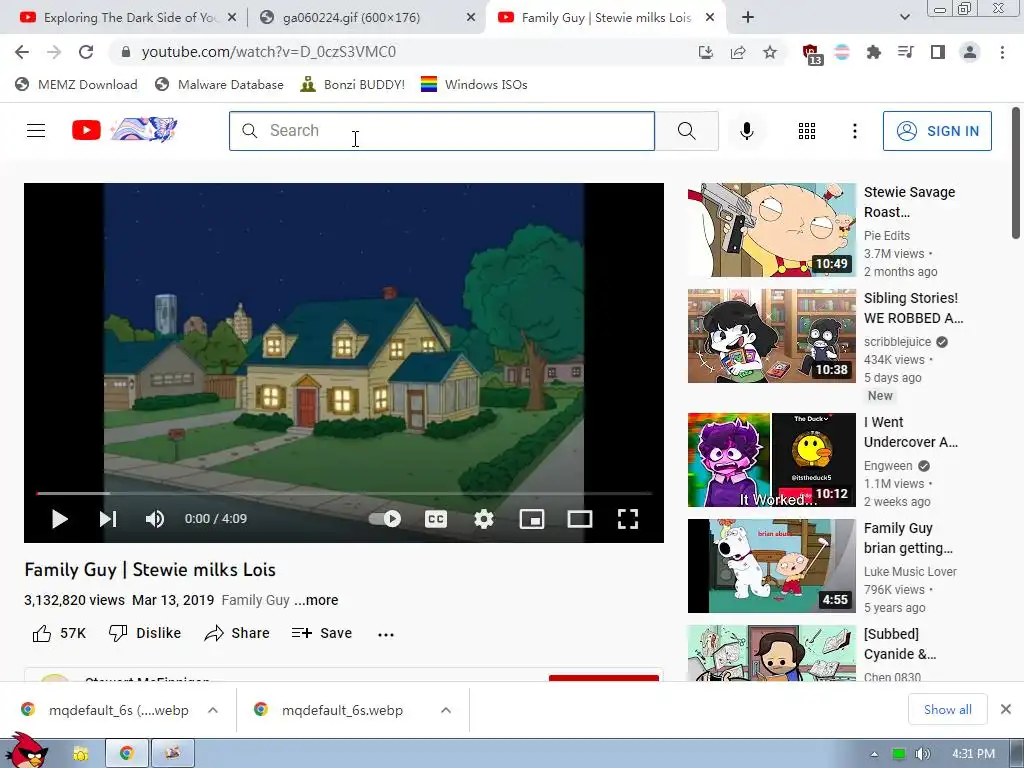Open the tab search chevron
Viewport: 1024px width, 768px height.
904,17
